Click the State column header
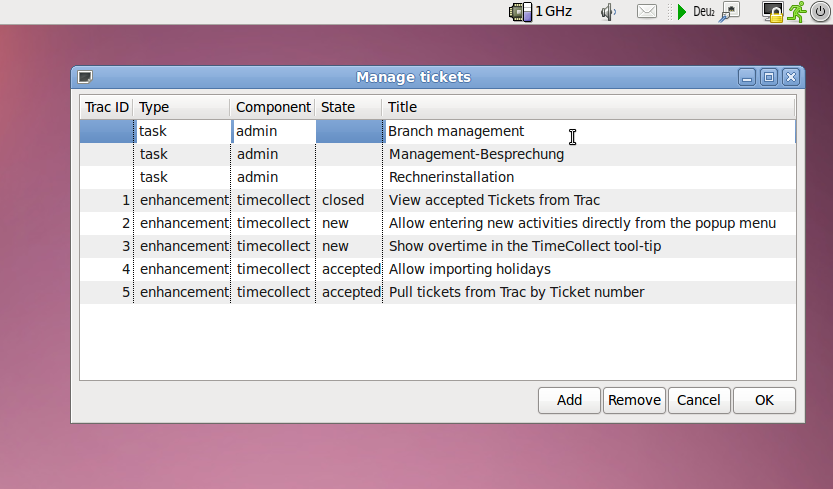This screenshot has width=833, height=489. pos(348,107)
